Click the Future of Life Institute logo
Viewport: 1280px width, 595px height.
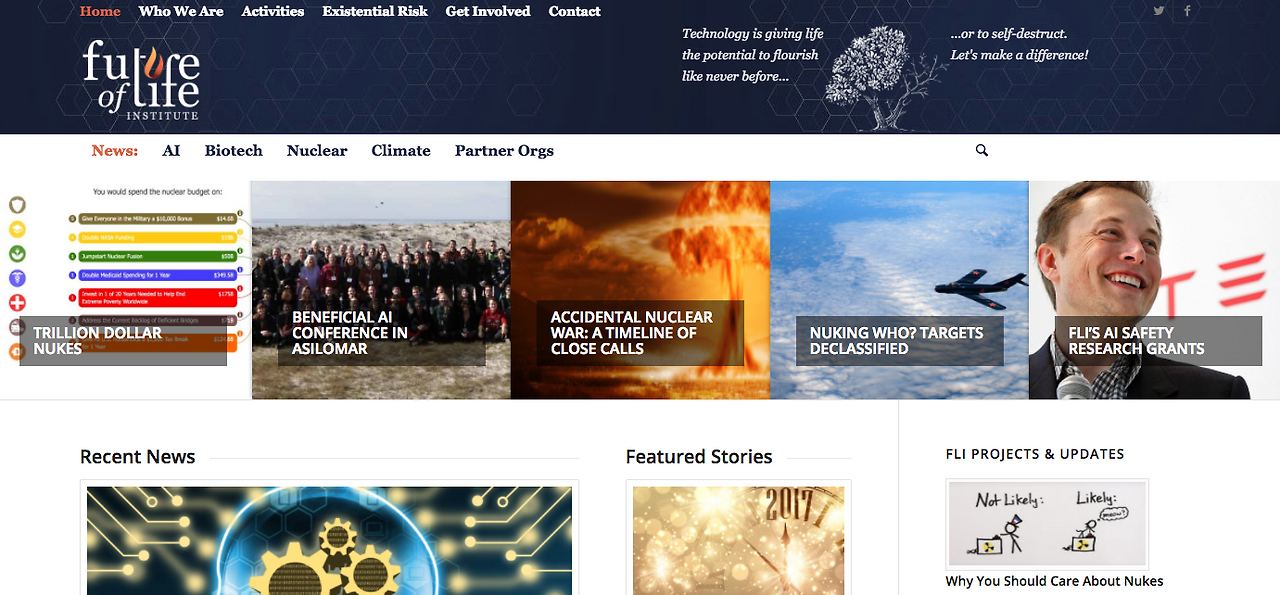[141, 80]
